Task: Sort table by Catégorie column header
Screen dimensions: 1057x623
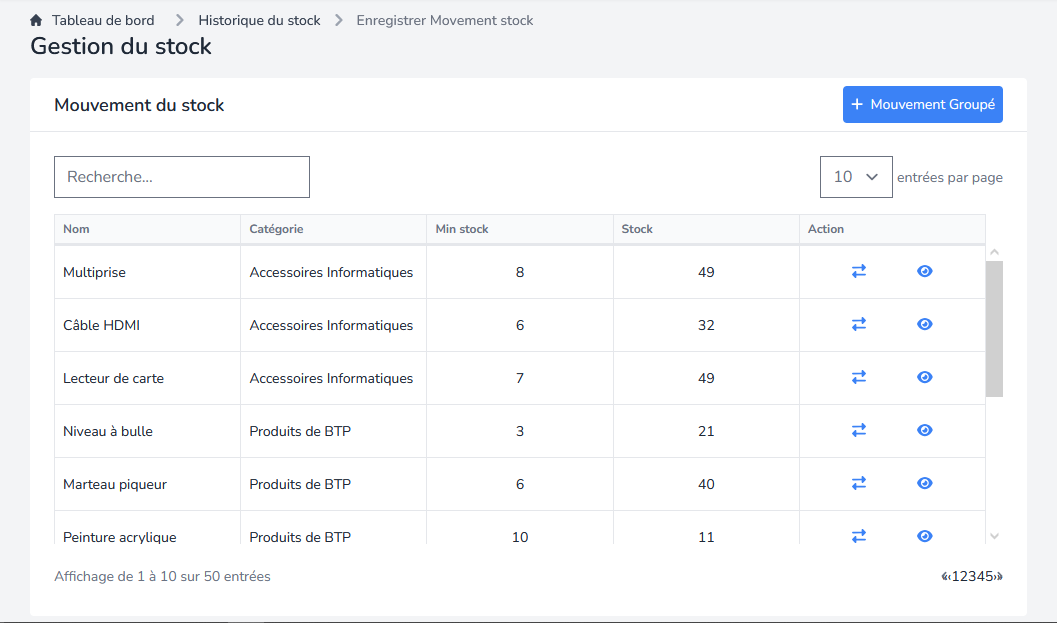Action: [276, 229]
